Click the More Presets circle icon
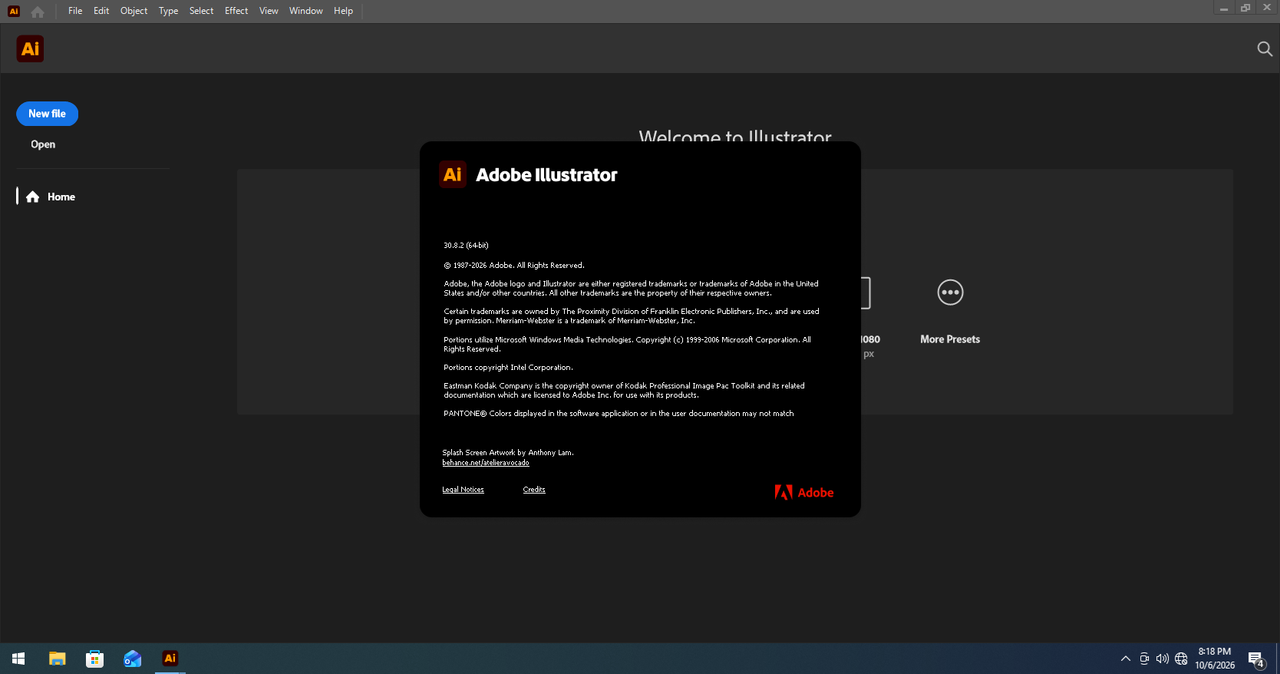 pyautogui.click(x=950, y=292)
